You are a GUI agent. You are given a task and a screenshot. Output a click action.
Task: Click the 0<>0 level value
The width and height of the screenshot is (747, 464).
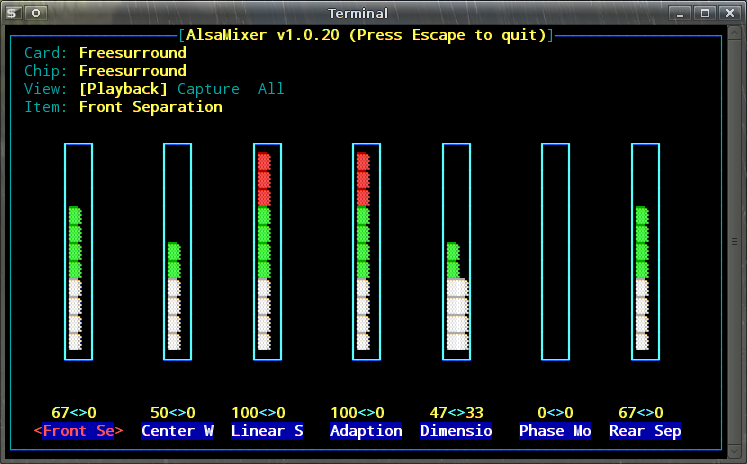pos(555,413)
